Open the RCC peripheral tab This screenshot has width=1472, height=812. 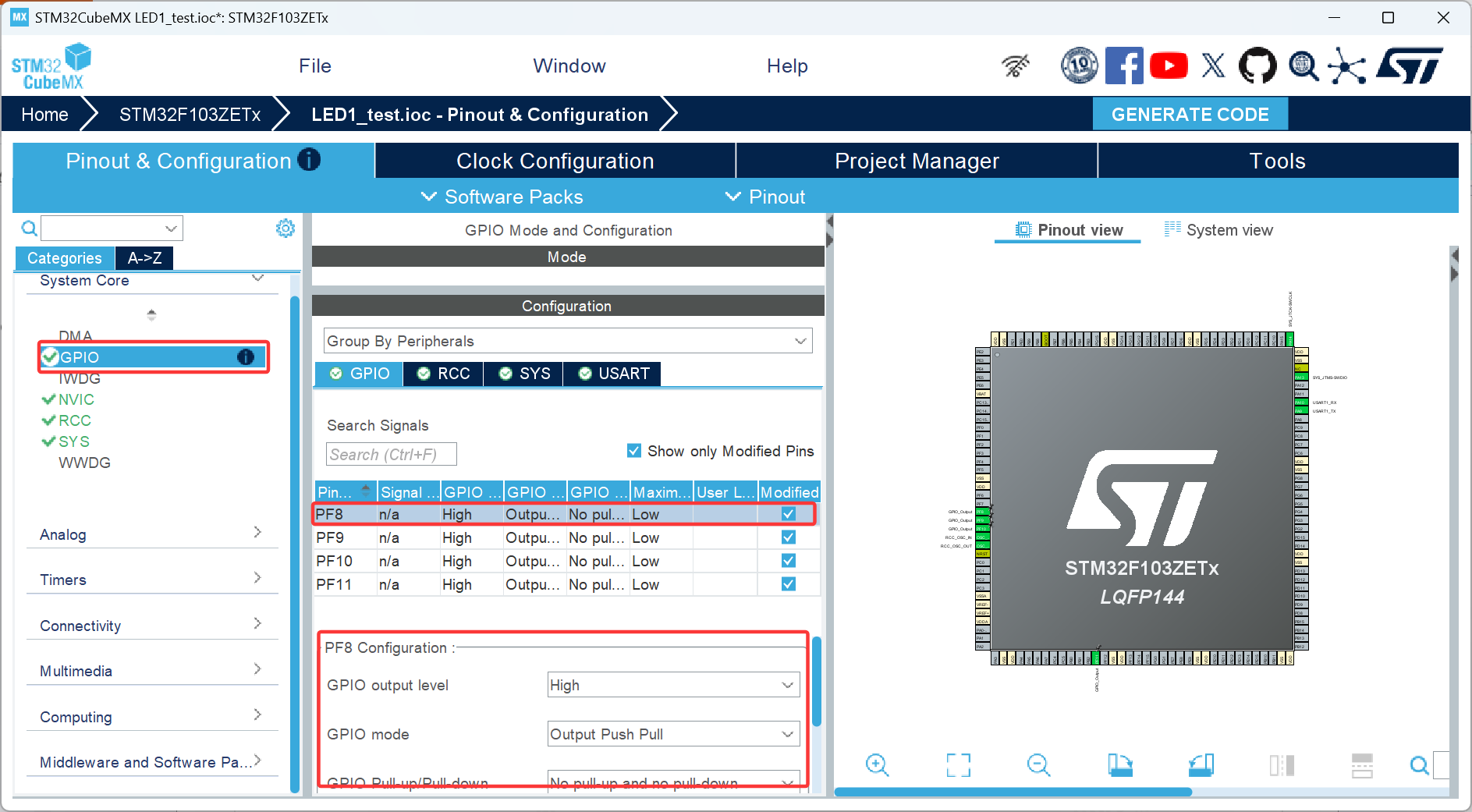[444, 374]
